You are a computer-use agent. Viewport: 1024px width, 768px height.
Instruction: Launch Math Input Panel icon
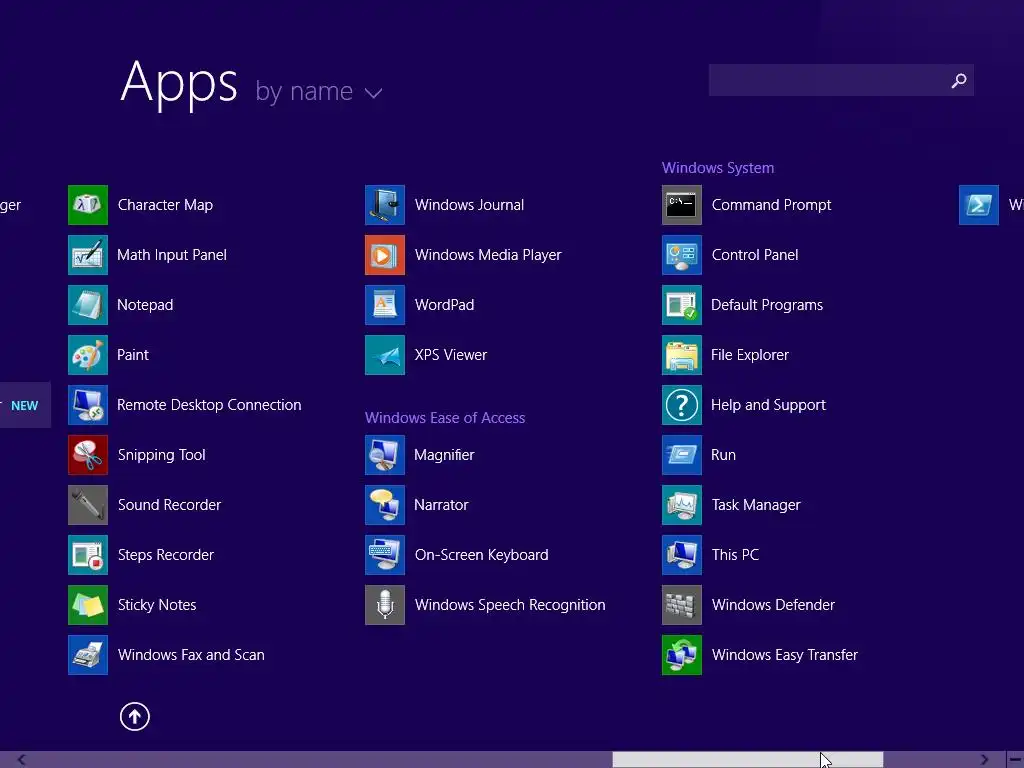point(88,255)
